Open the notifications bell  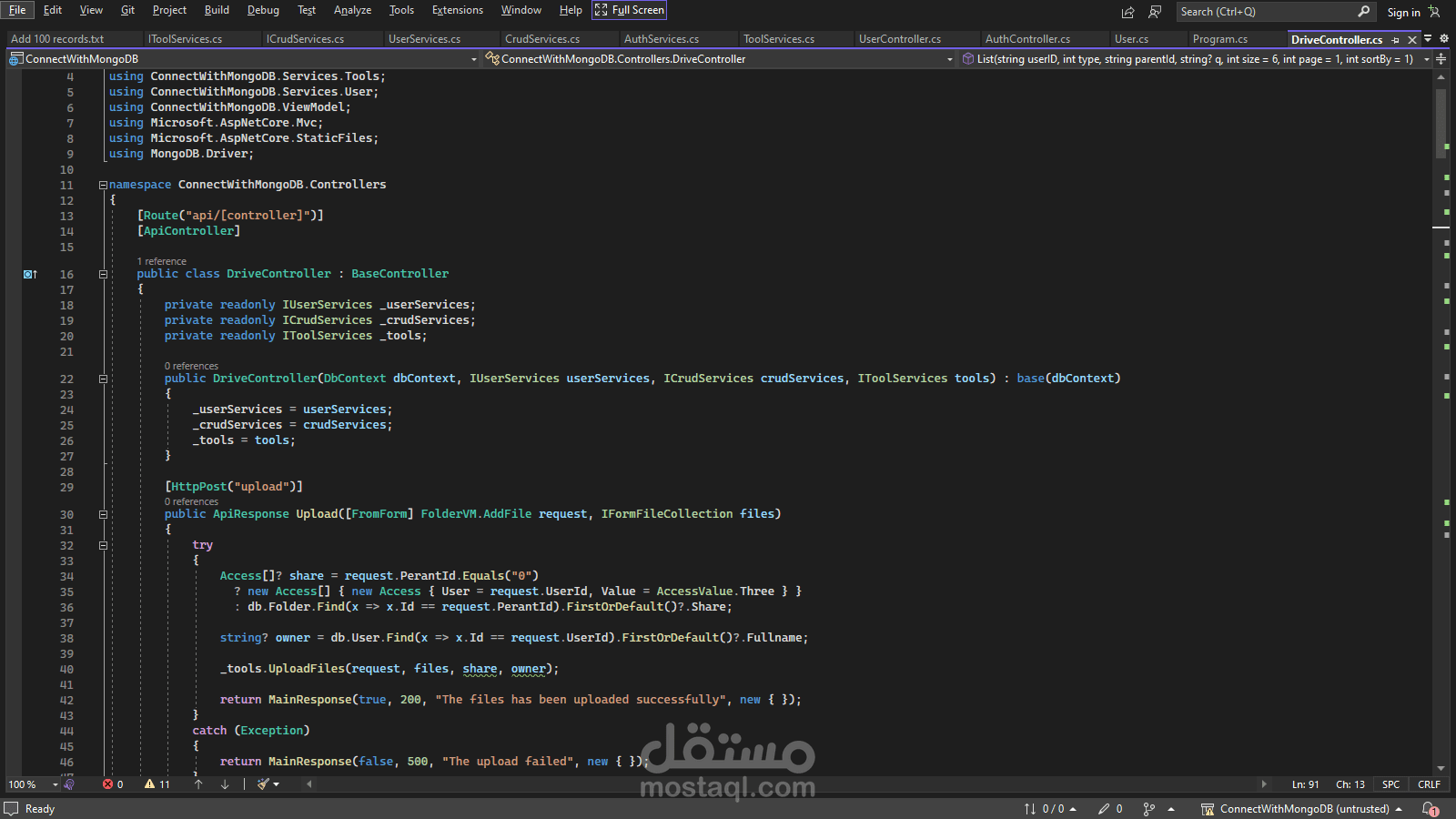pos(1430,809)
